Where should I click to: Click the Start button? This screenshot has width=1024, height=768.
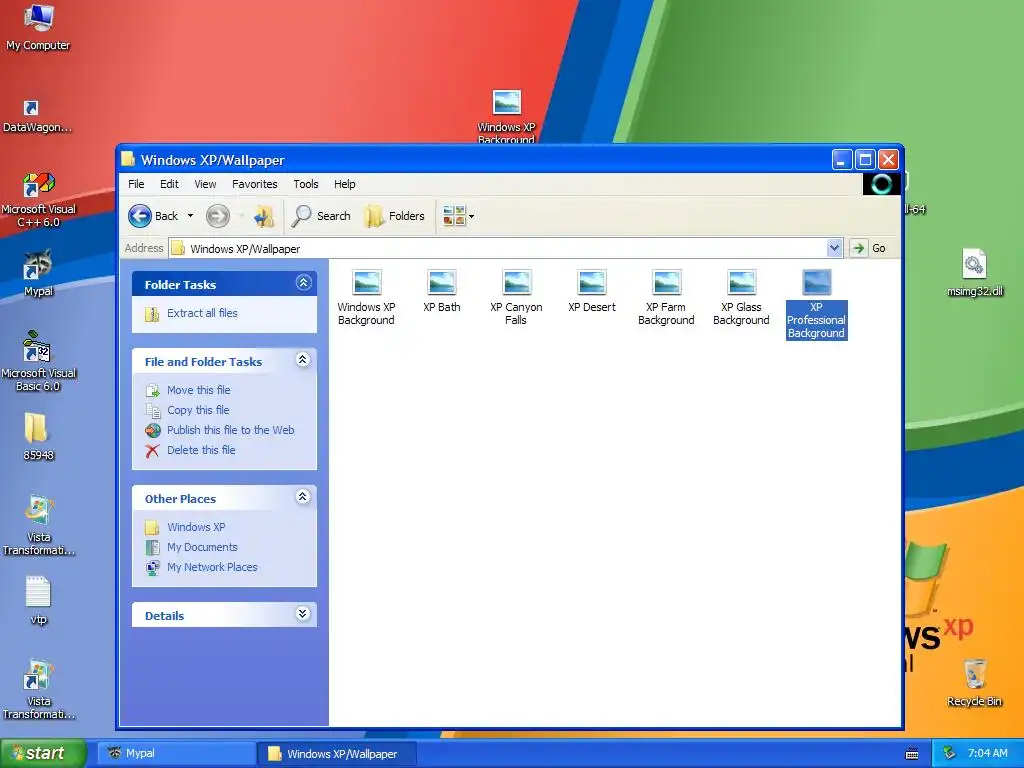43,754
